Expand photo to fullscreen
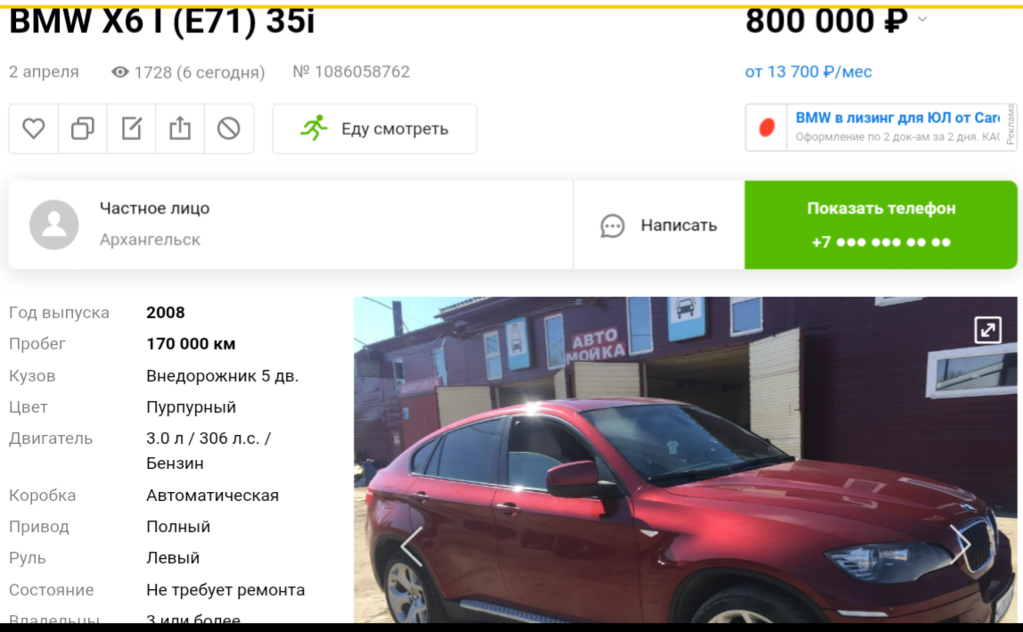Viewport: 1023px width, 632px height. pyautogui.click(x=988, y=329)
